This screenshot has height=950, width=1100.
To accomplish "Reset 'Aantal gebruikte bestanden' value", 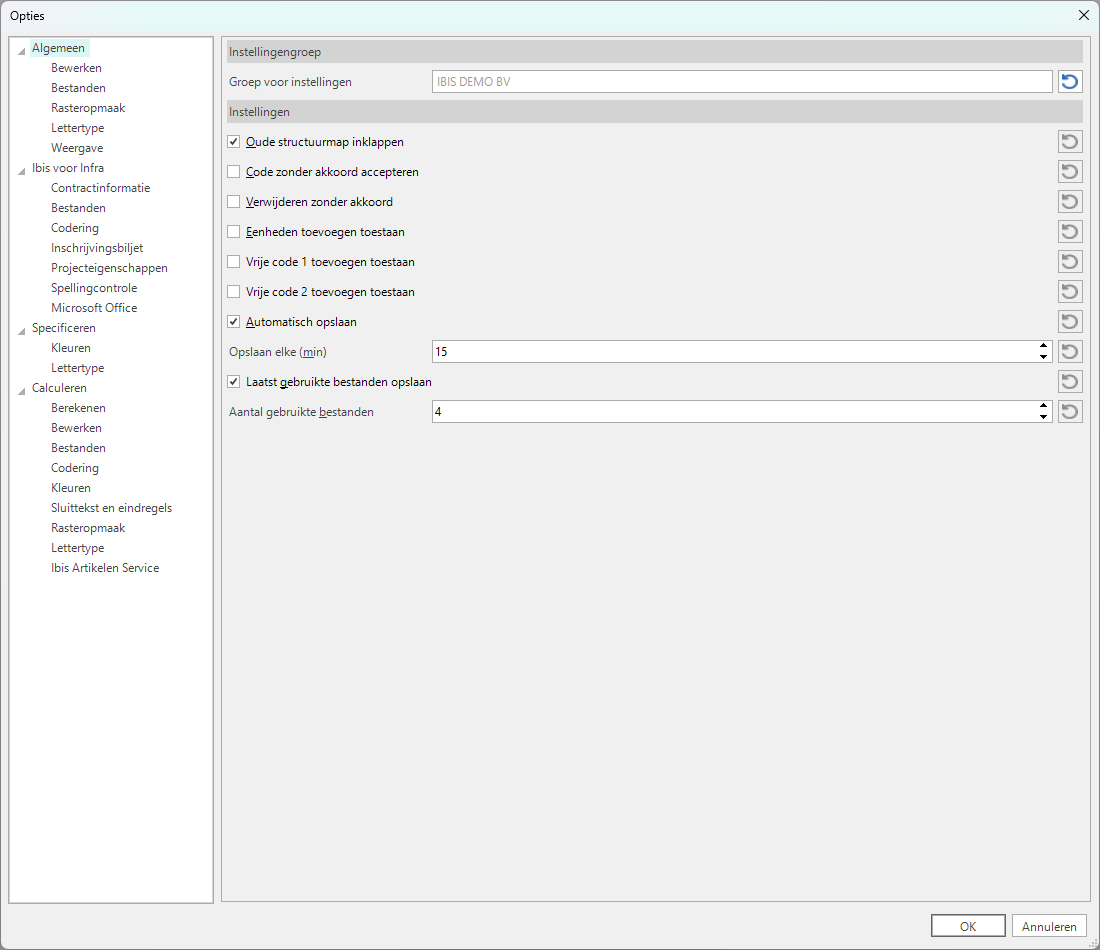I will [x=1070, y=412].
